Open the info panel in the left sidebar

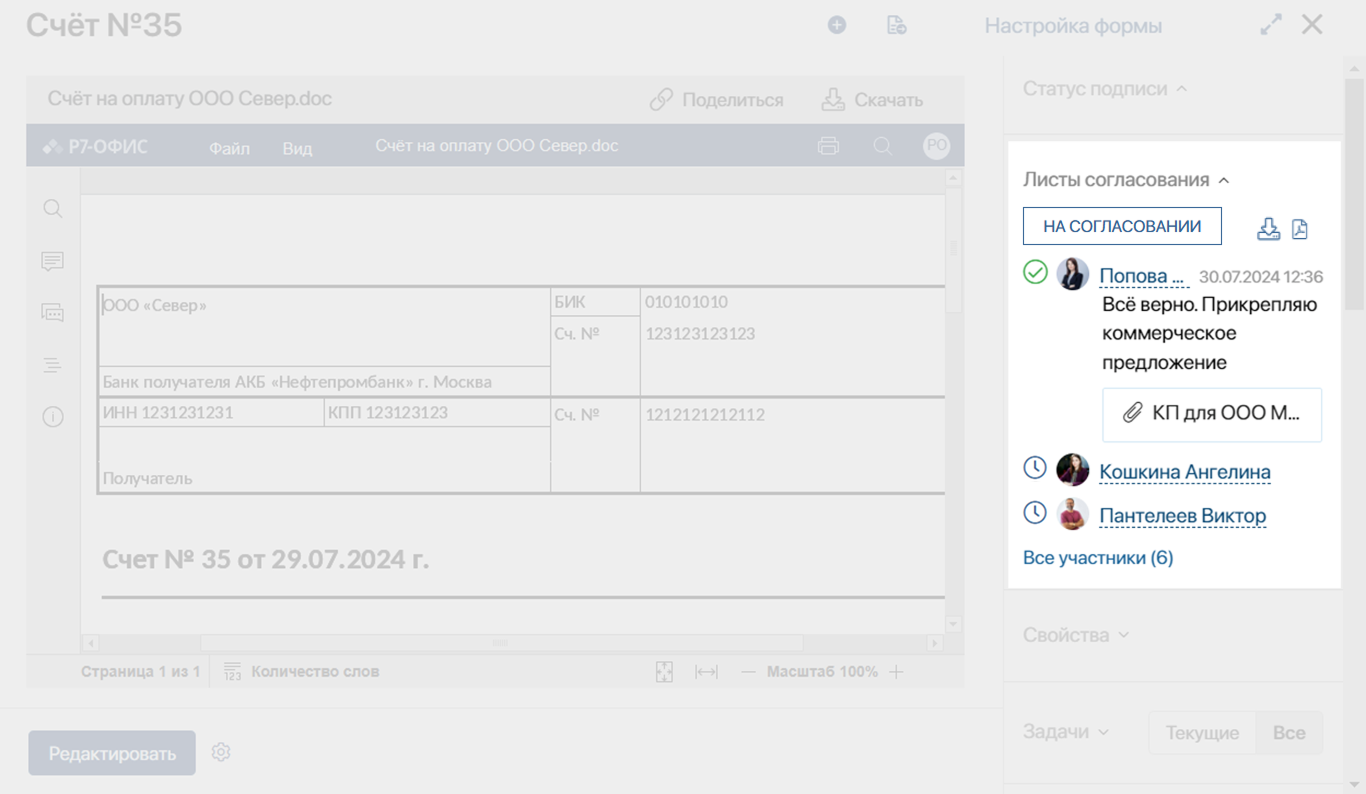click(x=53, y=417)
